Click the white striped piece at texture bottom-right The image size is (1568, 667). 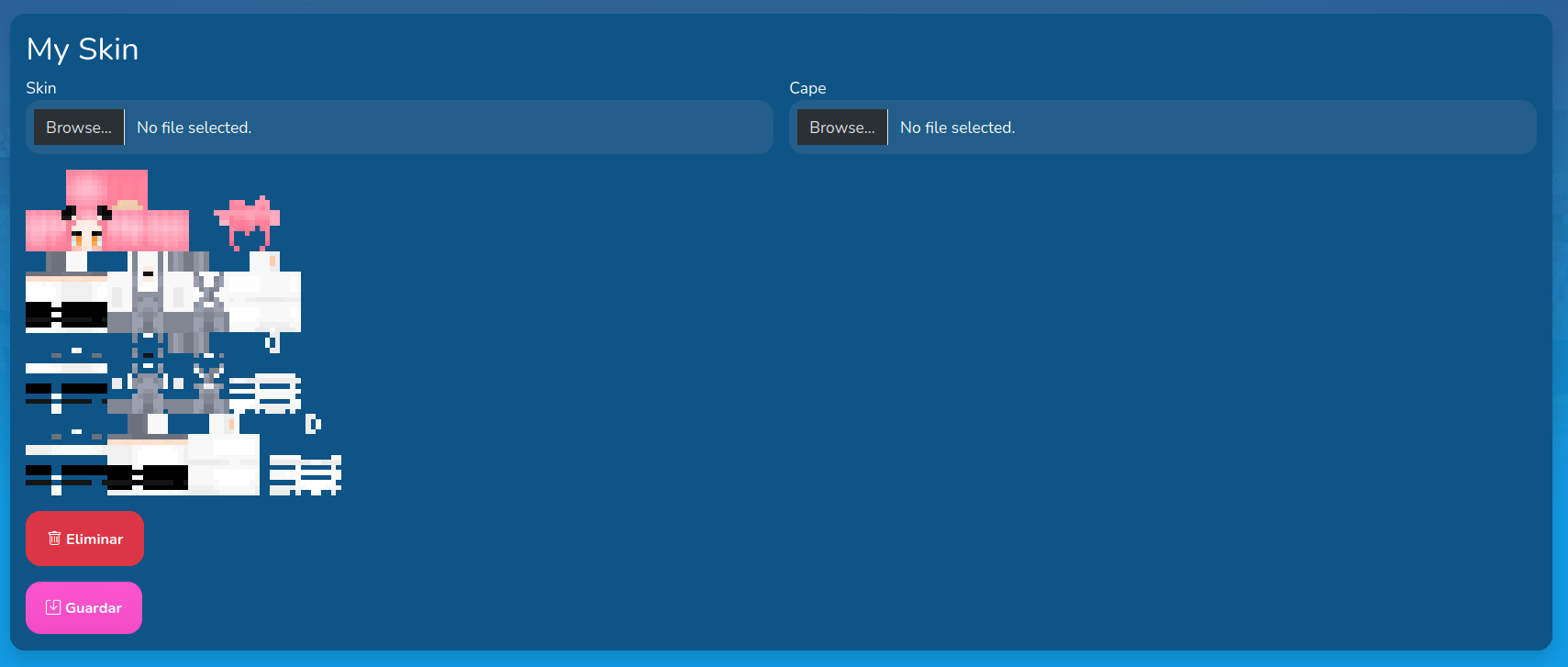(x=306, y=475)
